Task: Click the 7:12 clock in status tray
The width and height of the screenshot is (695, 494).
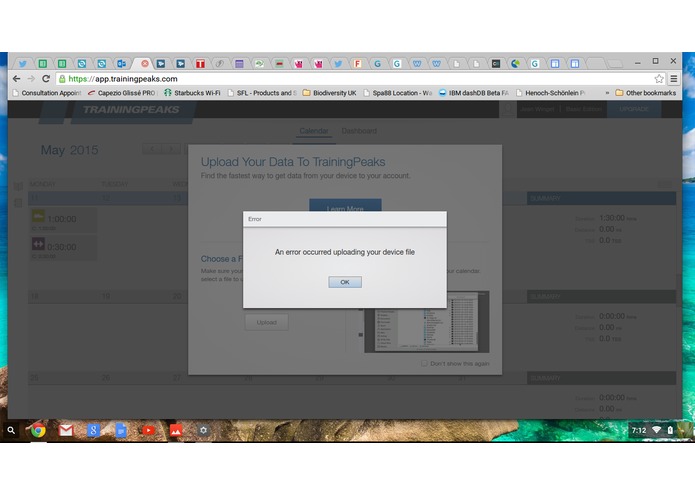Action: coord(639,430)
